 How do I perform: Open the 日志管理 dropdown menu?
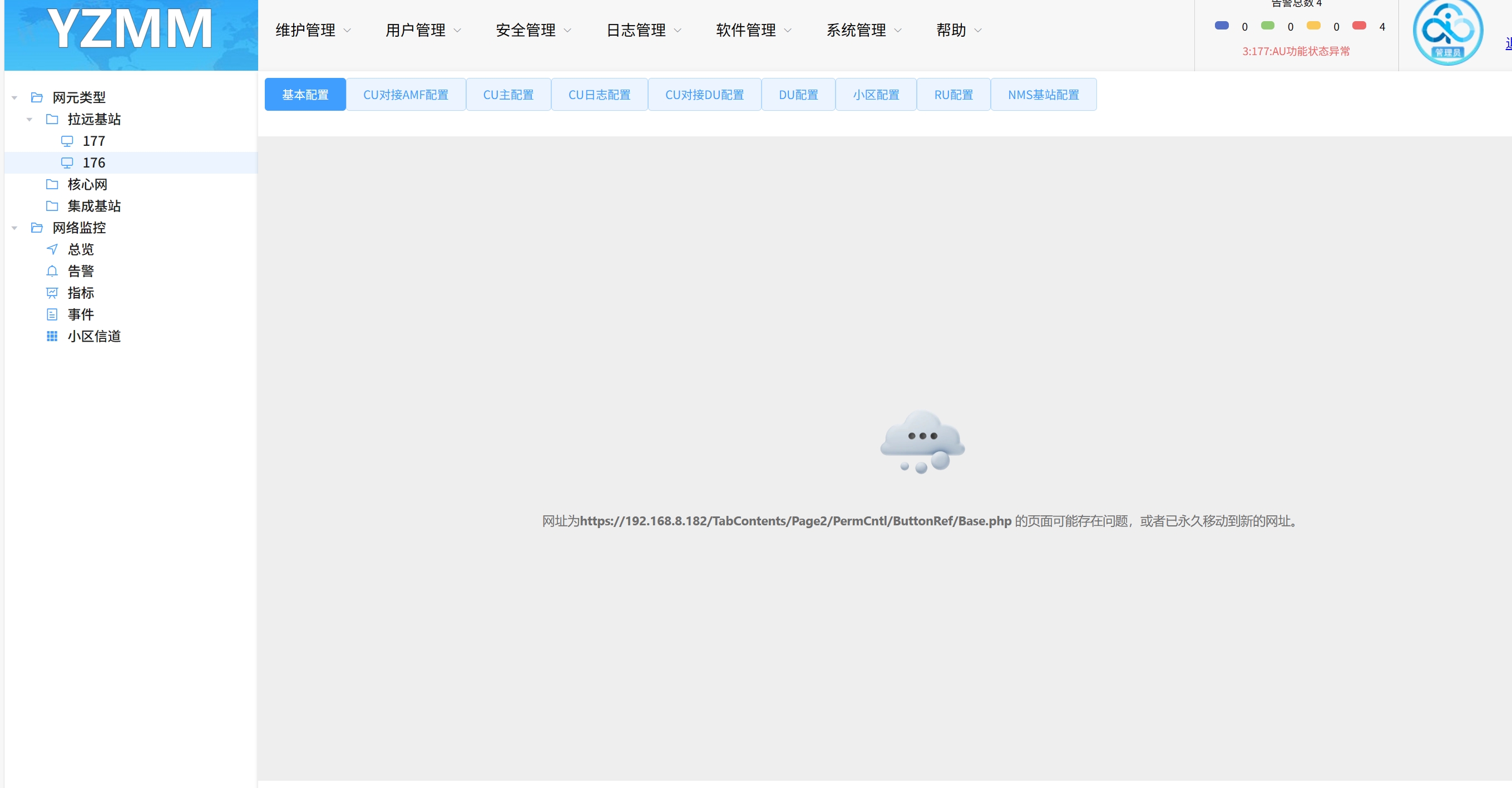(643, 30)
